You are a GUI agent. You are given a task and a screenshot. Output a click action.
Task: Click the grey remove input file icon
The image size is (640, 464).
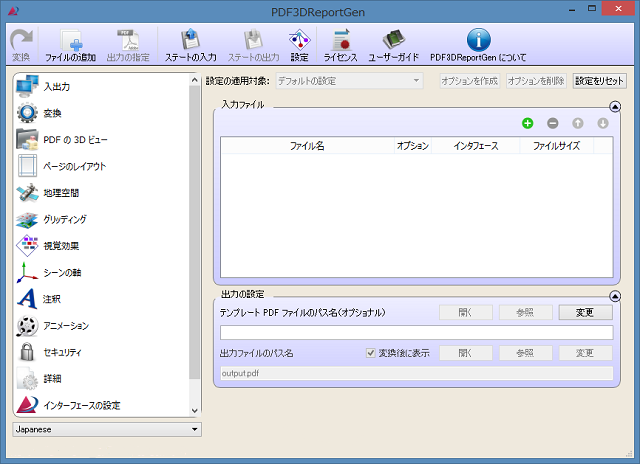(x=553, y=123)
